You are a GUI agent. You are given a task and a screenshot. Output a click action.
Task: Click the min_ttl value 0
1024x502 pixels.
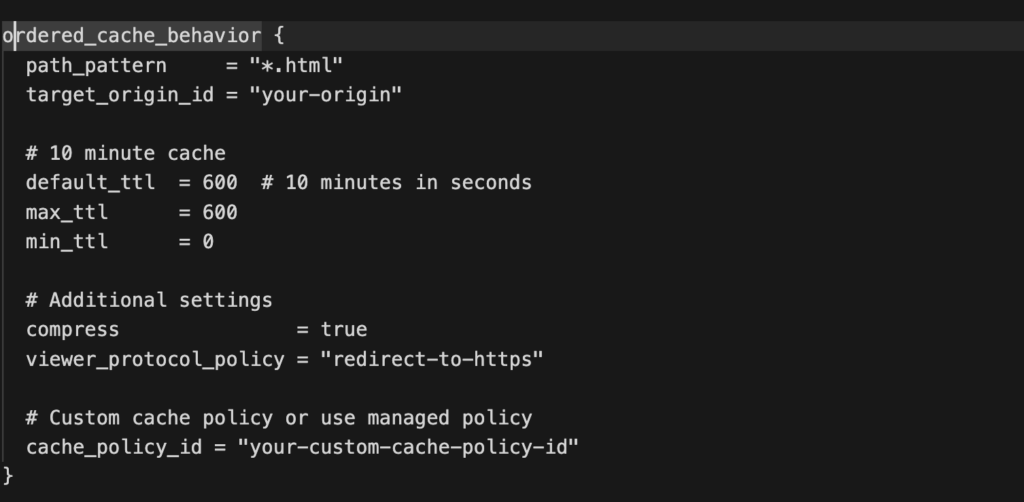coord(208,242)
